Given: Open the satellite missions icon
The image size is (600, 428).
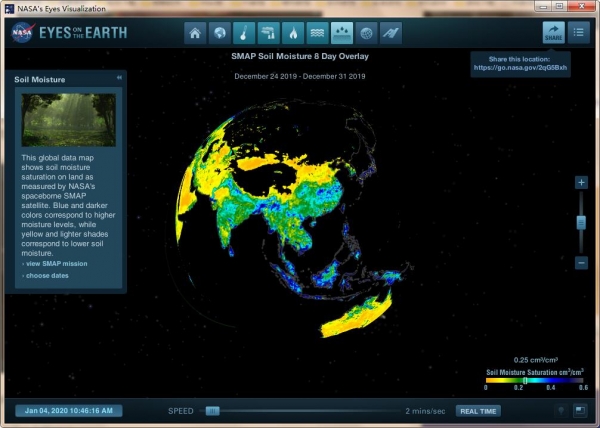Looking at the screenshot, I should (391, 33).
